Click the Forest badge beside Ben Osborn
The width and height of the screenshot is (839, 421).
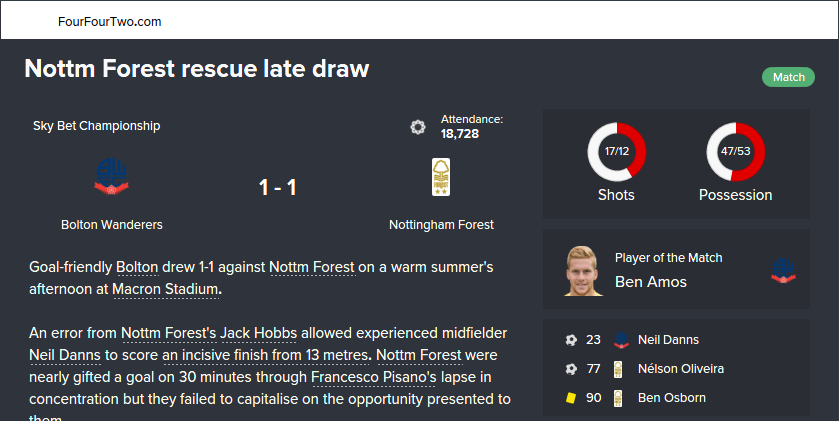619,398
